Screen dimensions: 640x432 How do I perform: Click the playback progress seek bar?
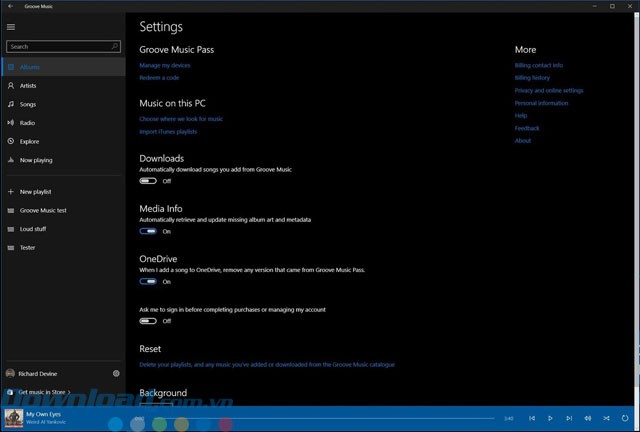click(x=300, y=418)
